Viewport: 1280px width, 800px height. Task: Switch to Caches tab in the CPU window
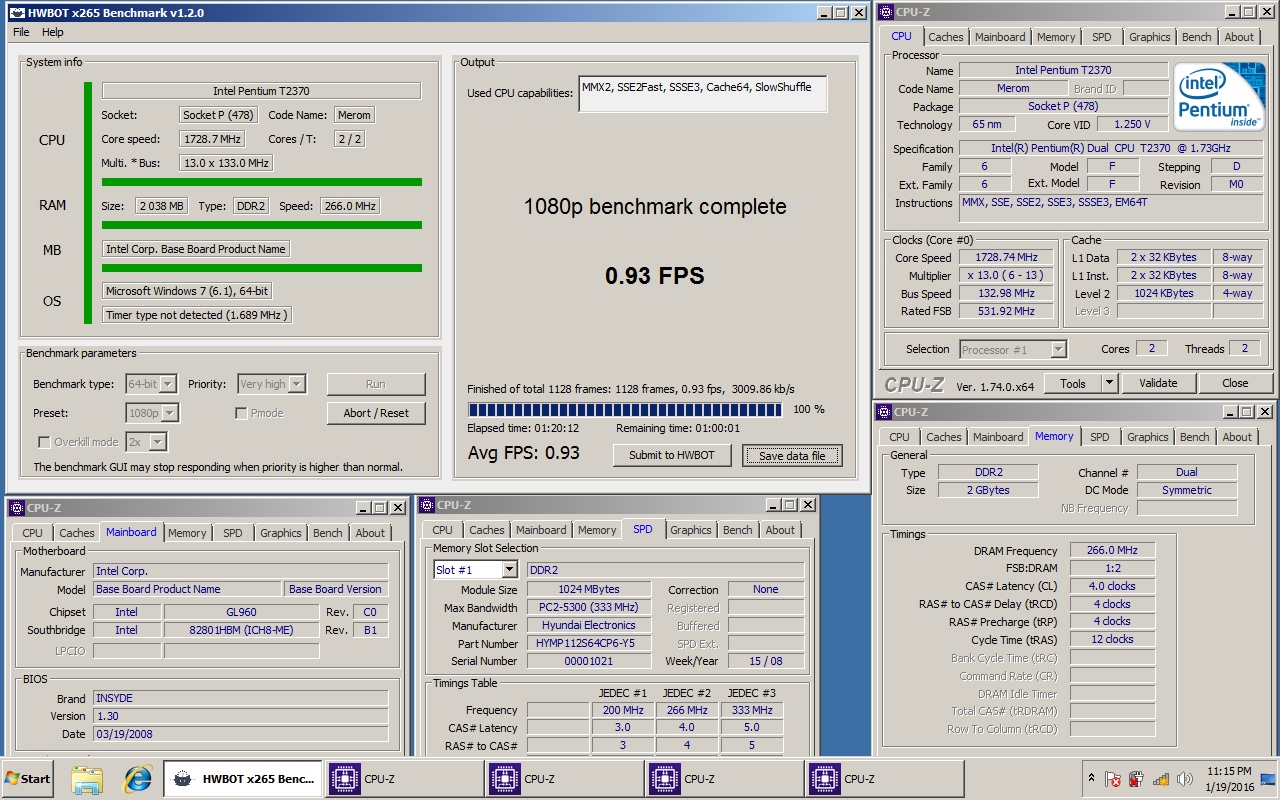(x=946, y=37)
